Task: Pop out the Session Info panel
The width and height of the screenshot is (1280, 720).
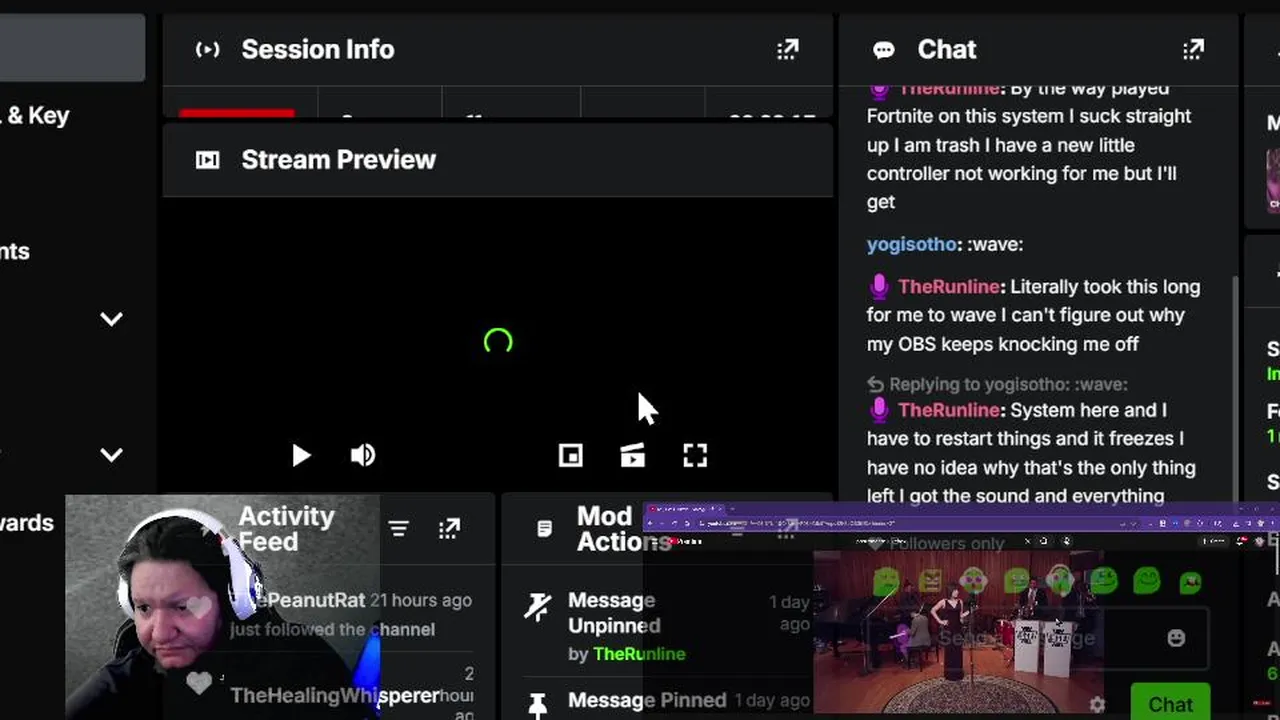Action: (788, 49)
